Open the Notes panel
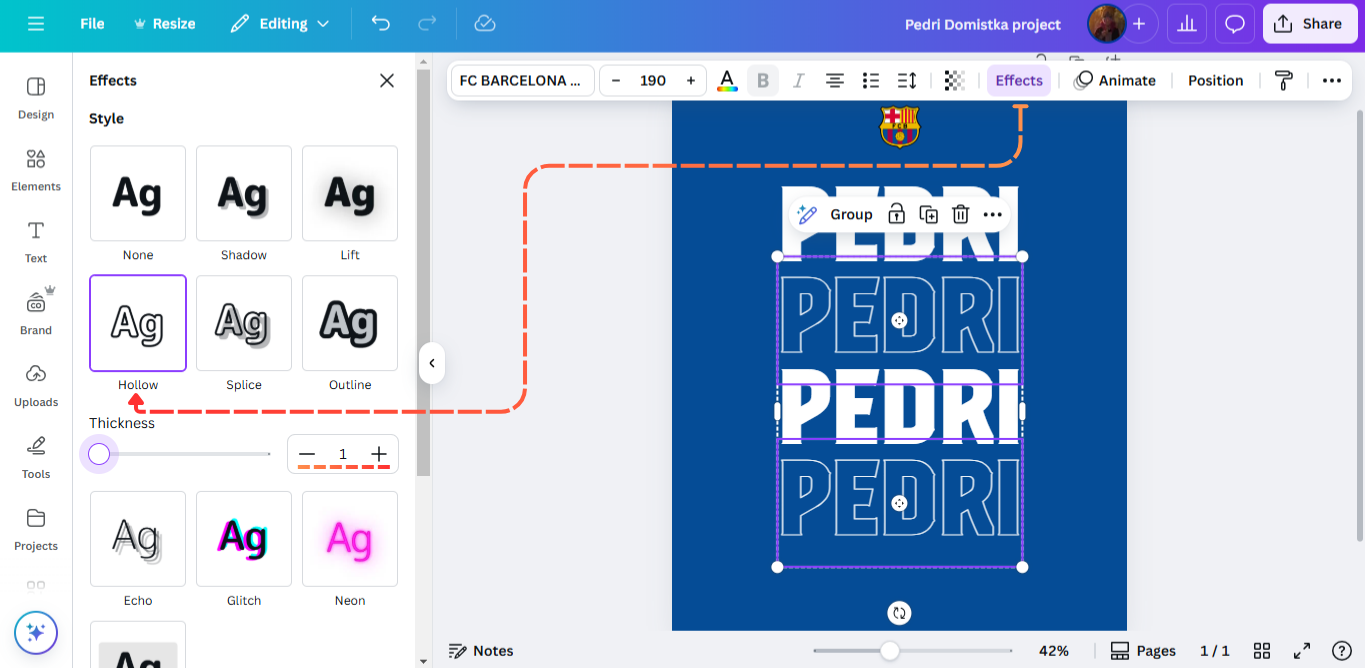The height and width of the screenshot is (668, 1365). [x=481, y=651]
